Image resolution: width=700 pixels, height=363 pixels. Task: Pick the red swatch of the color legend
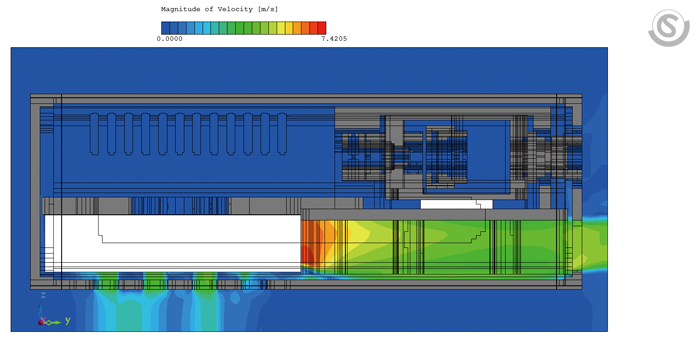321,28
